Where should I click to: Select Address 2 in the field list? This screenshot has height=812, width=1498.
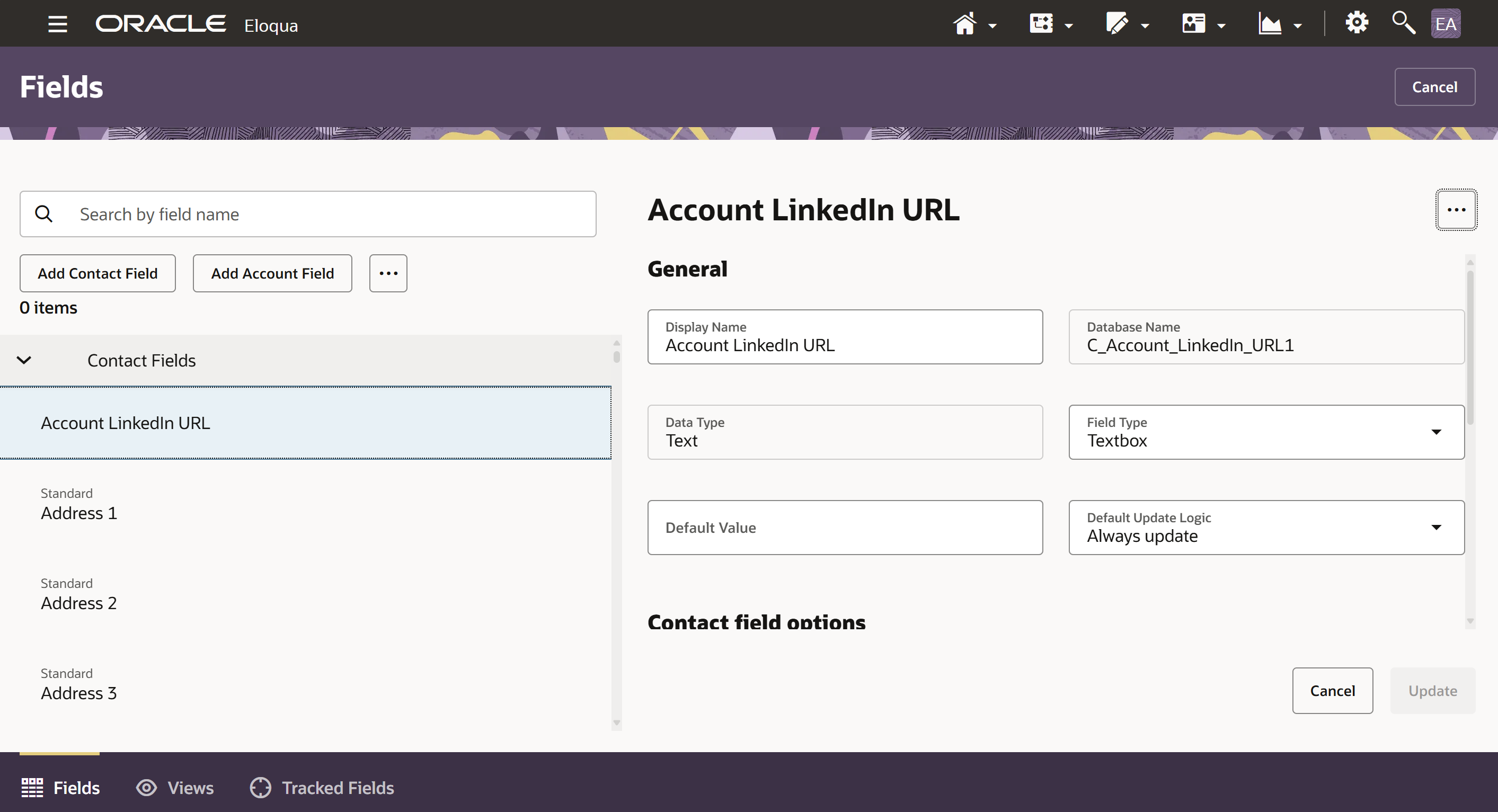[x=78, y=602]
